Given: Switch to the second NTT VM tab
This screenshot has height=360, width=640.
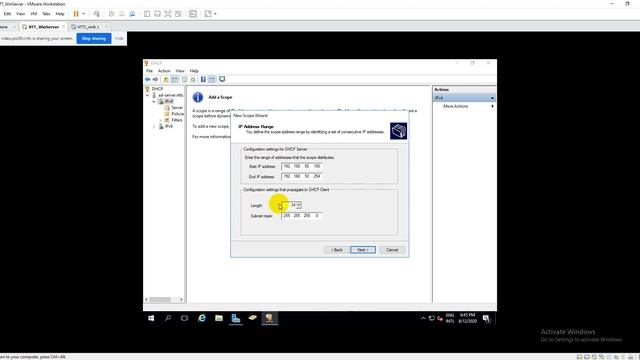Looking at the screenshot, I should point(89,27).
